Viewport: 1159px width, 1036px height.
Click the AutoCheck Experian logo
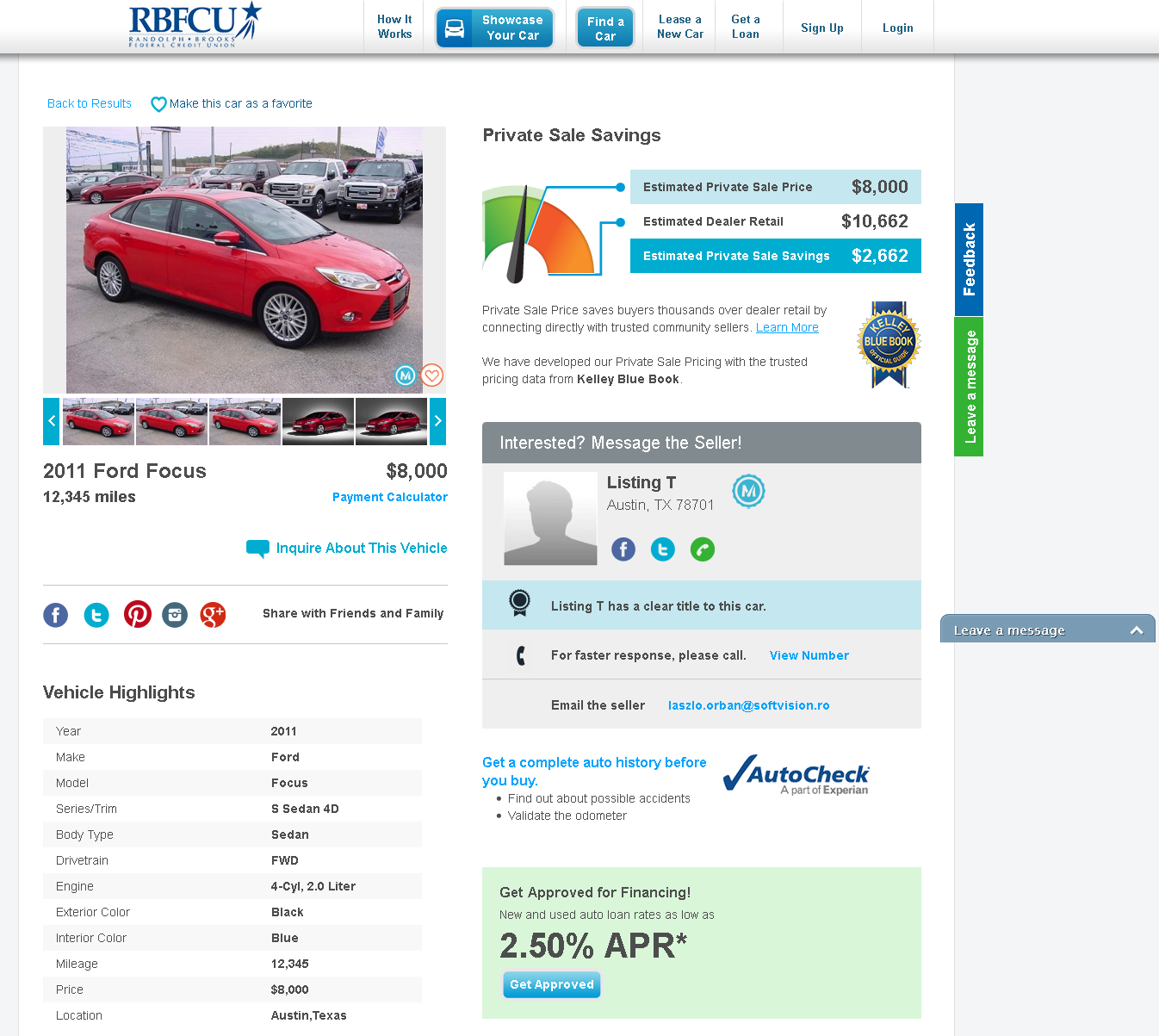796,774
